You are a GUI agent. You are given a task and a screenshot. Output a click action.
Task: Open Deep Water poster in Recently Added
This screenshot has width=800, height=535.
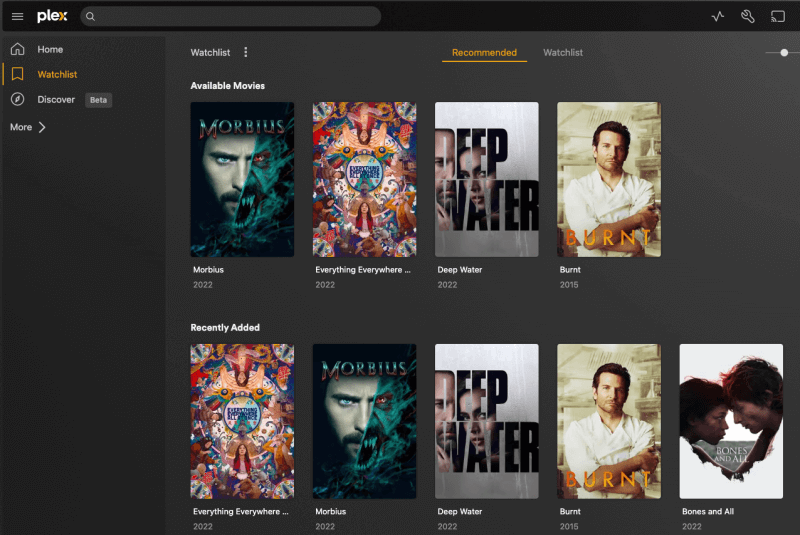pyautogui.click(x=487, y=421)
